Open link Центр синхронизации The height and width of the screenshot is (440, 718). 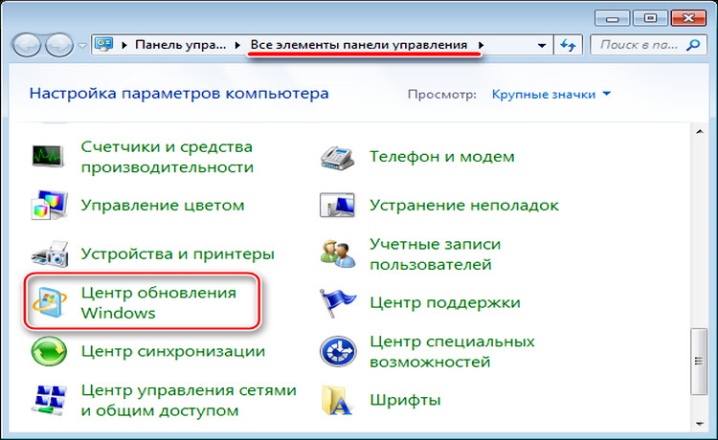point(173,351)
